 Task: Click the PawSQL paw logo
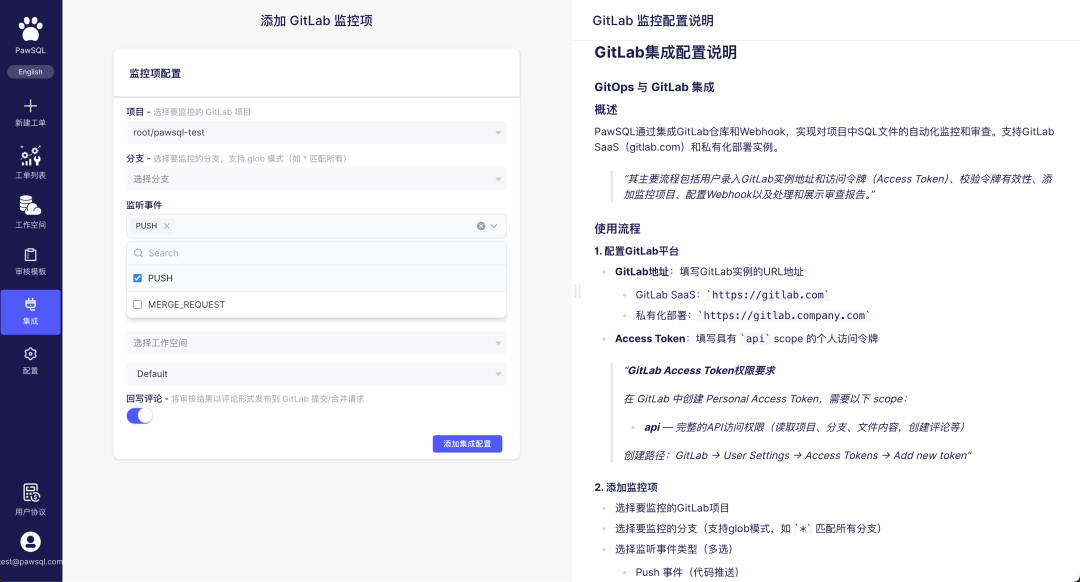[x=30, y=29]
